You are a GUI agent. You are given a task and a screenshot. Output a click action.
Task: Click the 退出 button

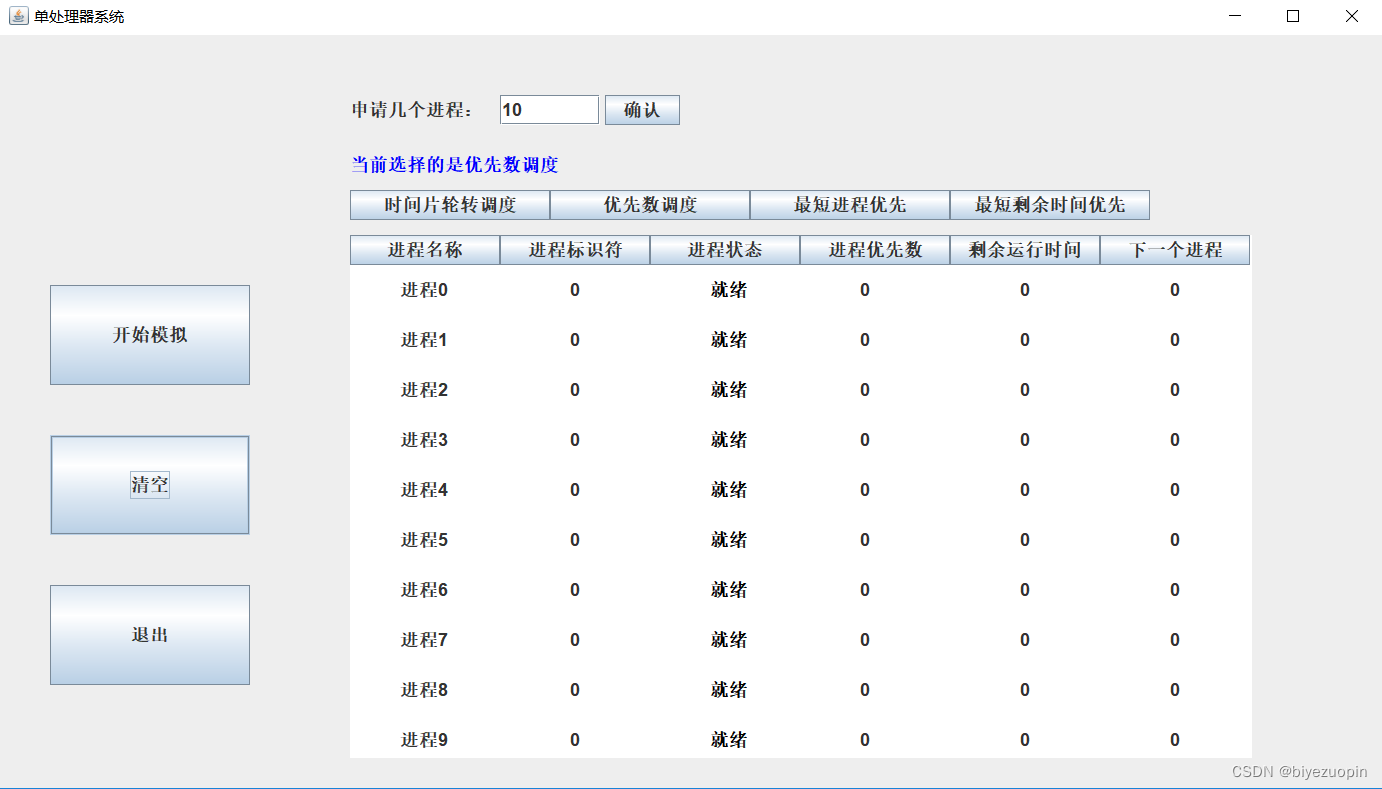point(150,635)
